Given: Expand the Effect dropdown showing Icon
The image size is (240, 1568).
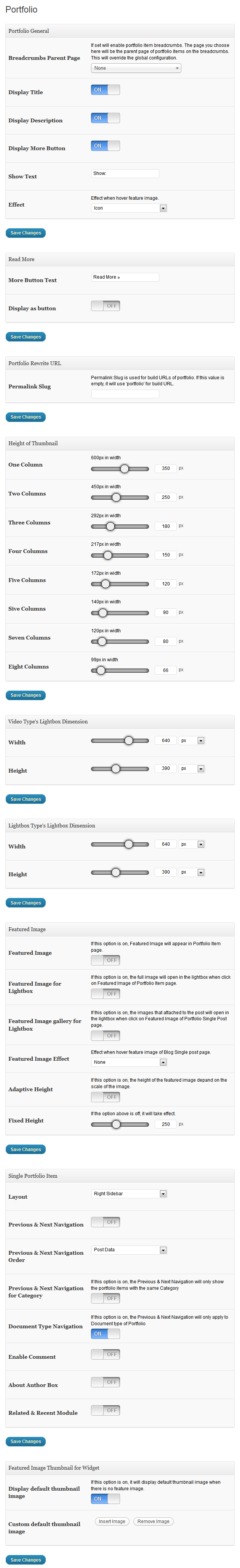Looking at the screenshot, I should [x=128, y=208].
